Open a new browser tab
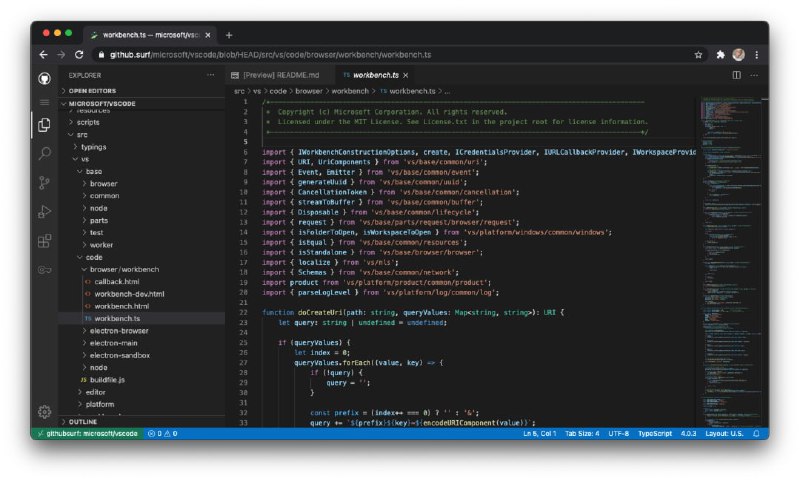The image size is (800, 481). (229, 35)
